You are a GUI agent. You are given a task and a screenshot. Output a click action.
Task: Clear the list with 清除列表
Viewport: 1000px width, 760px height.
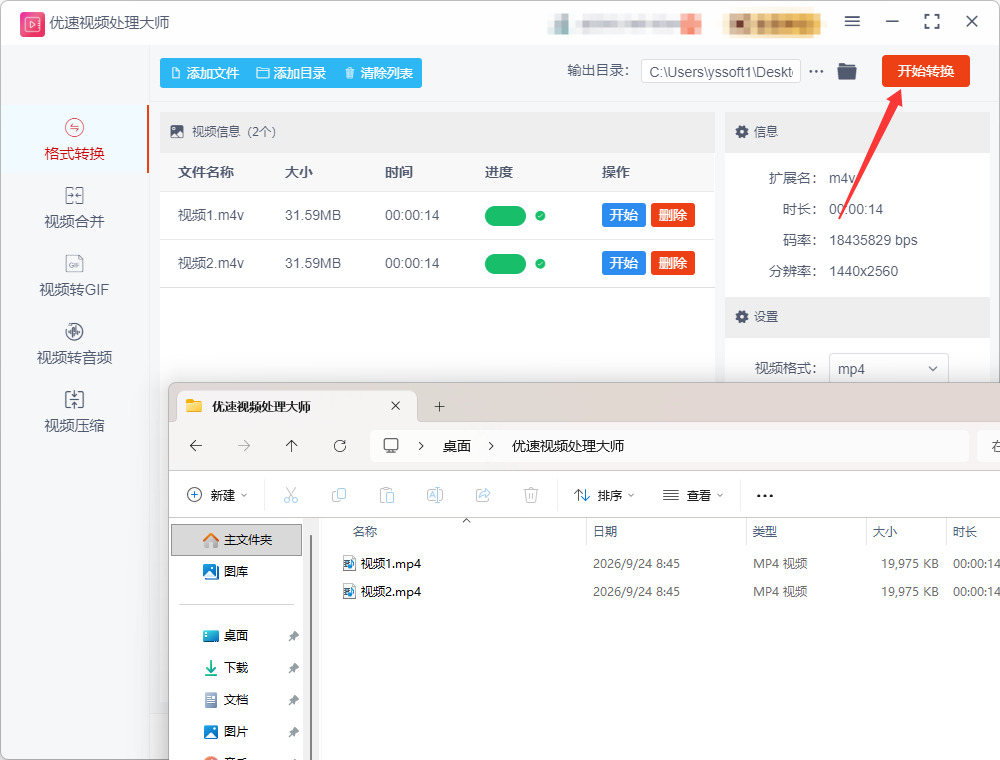coord(379,73)
